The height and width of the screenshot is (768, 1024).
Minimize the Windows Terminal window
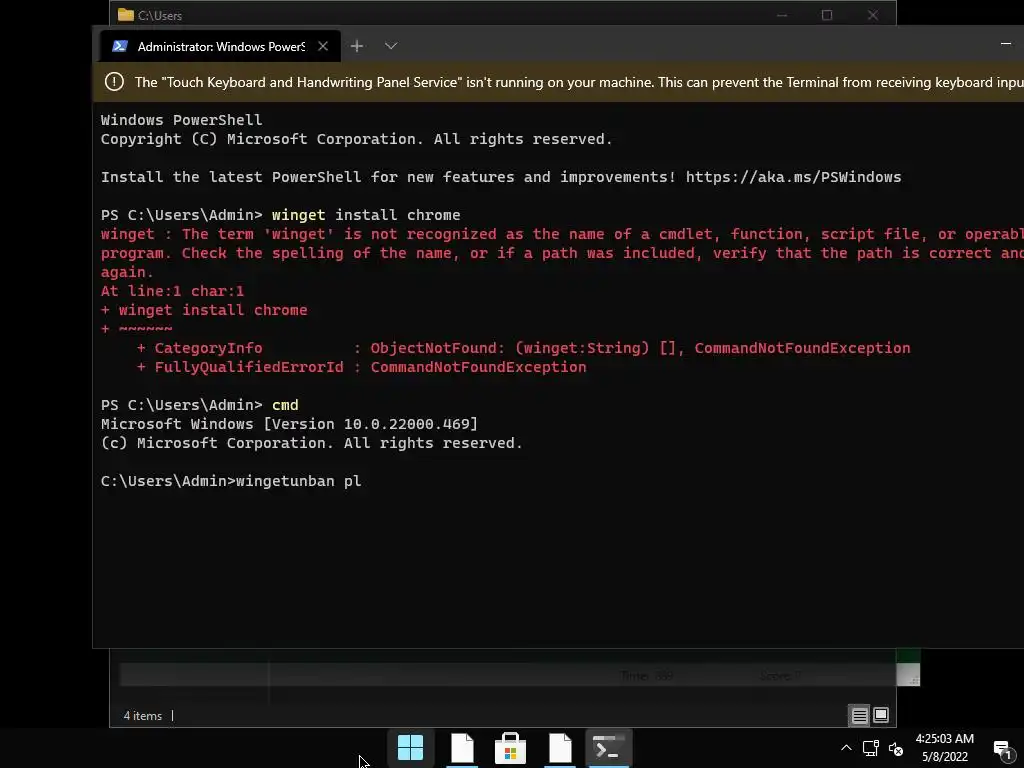(1006, 44)
